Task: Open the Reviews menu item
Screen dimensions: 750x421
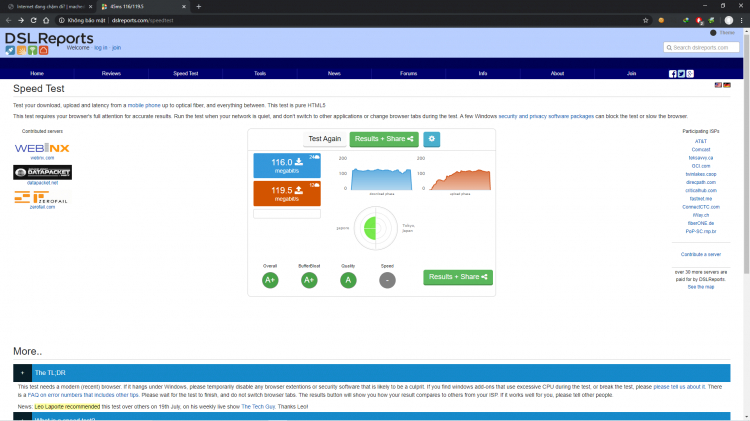Action: click(x=111, y=73)
